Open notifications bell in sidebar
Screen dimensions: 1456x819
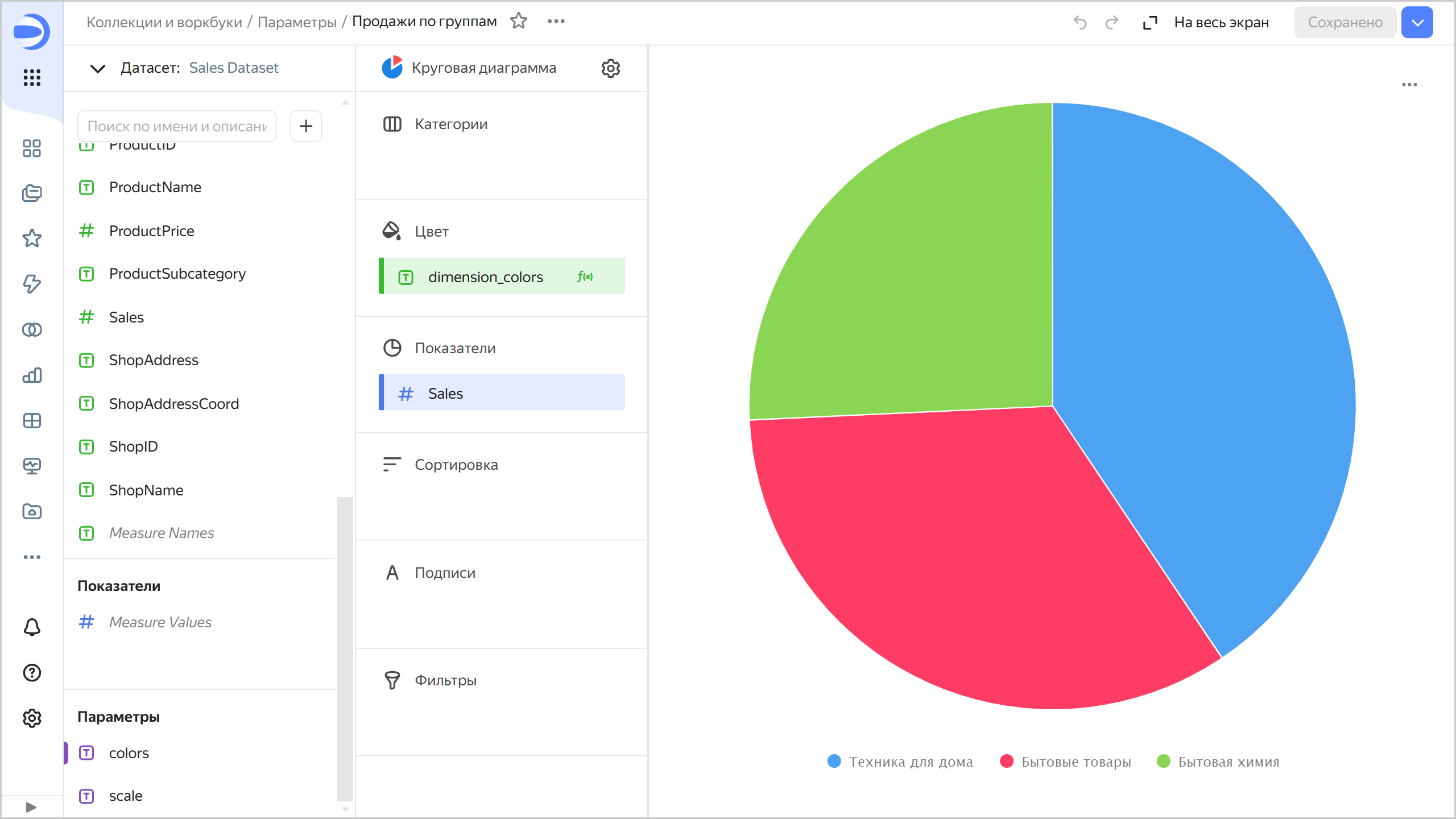coord(32,627)
